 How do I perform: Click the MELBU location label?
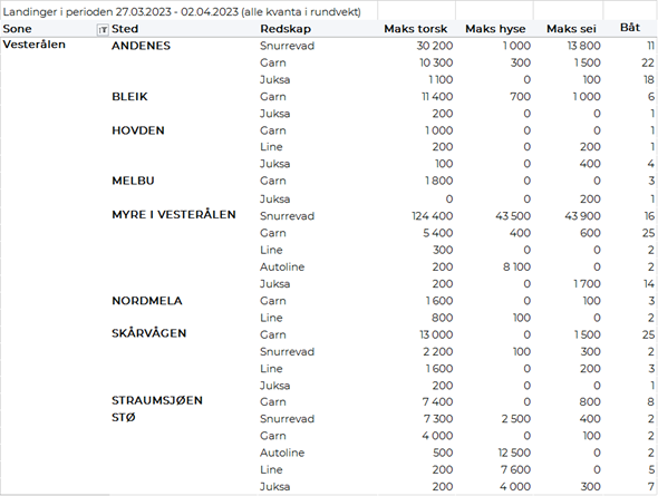point(132,182)
